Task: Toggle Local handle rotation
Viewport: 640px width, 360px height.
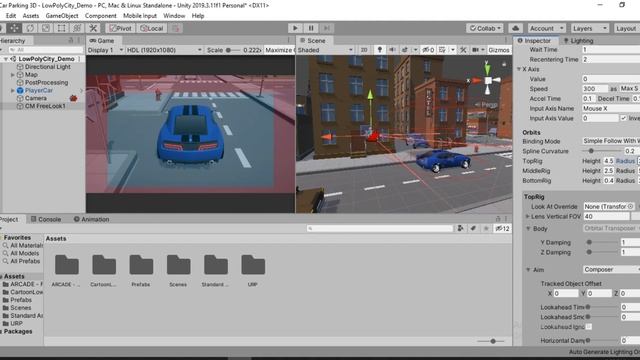Action: coord(151,28)
